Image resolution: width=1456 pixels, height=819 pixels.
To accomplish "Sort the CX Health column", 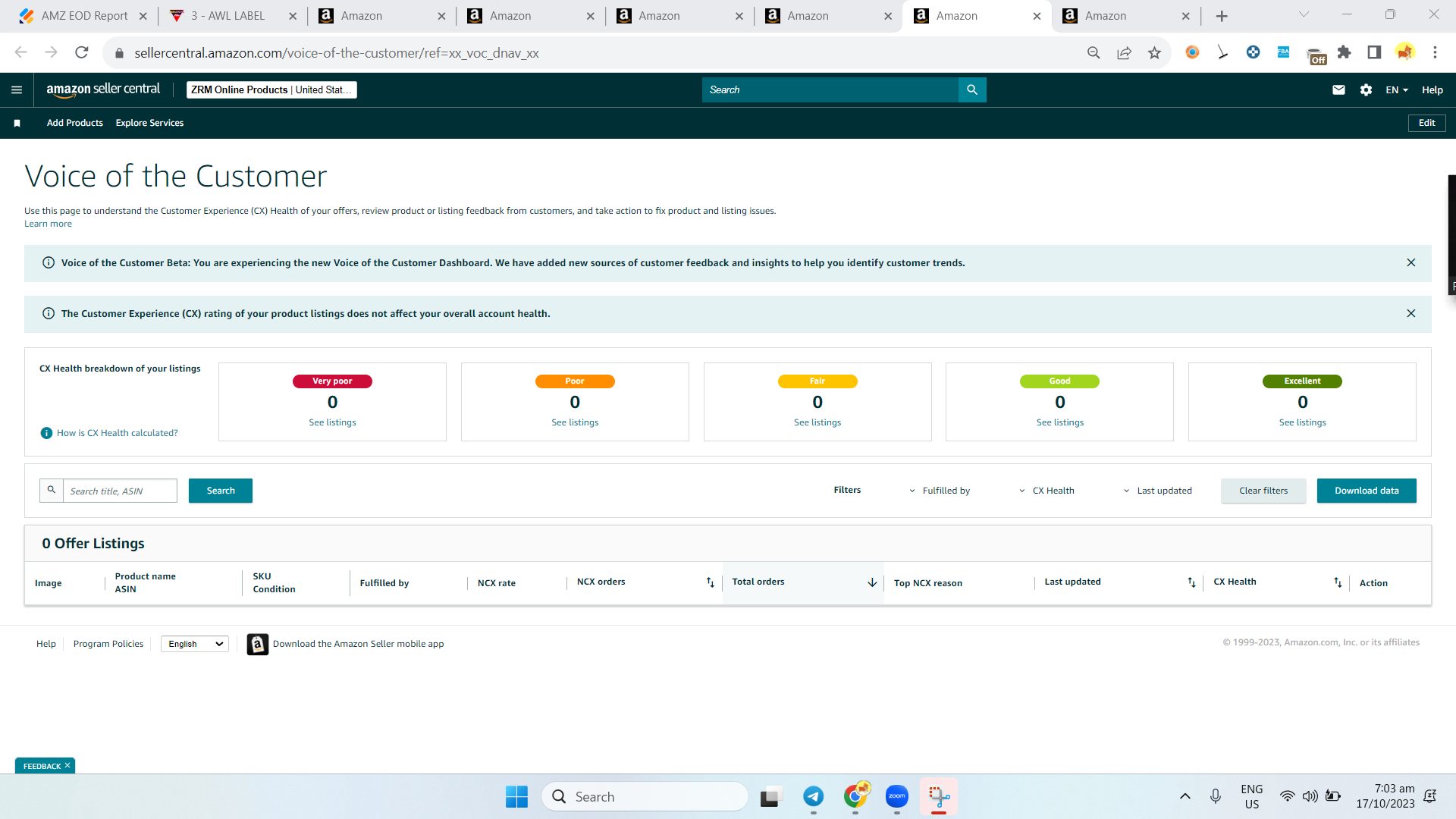I will pyautogui.click(x=1338, y=582).
